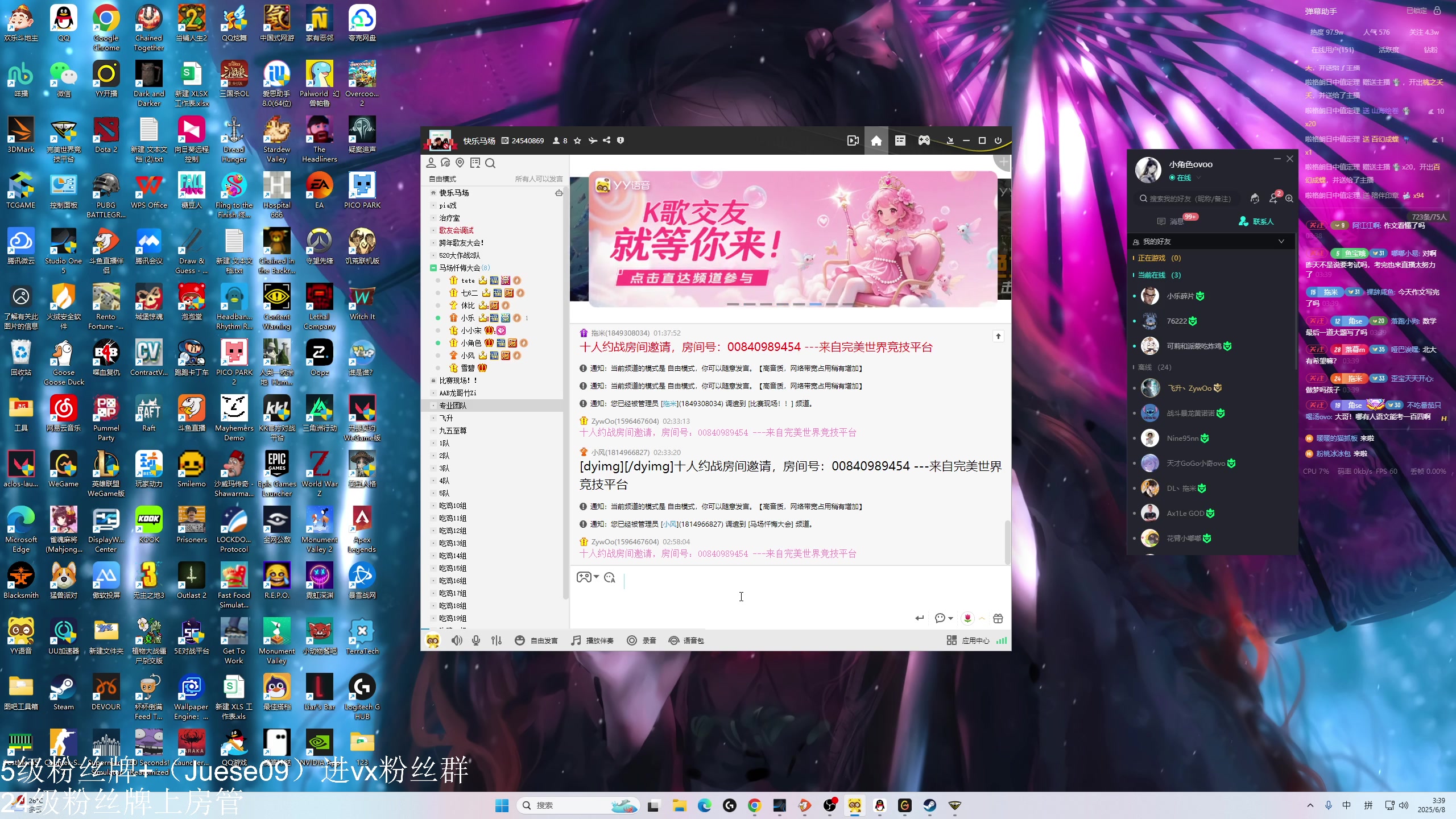Expand the flower gift up-arrow
The width and height of the screenshot is (1456, 819).
(982, 618)
